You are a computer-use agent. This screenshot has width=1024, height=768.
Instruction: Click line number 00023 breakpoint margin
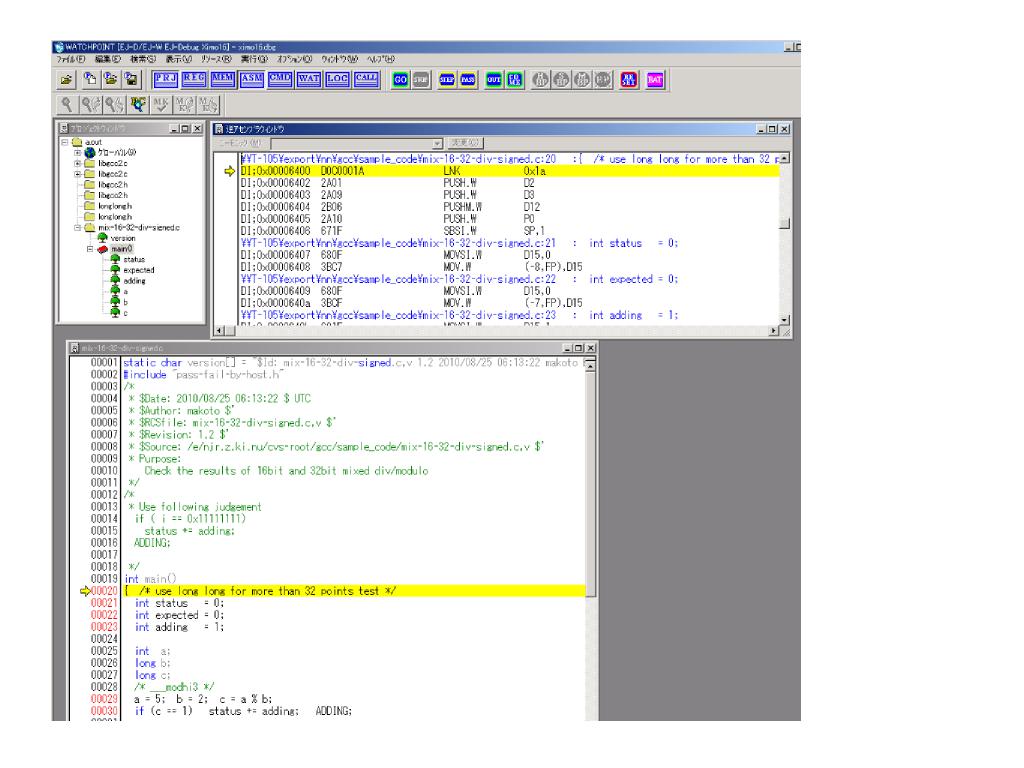click(x=103, y=627)
